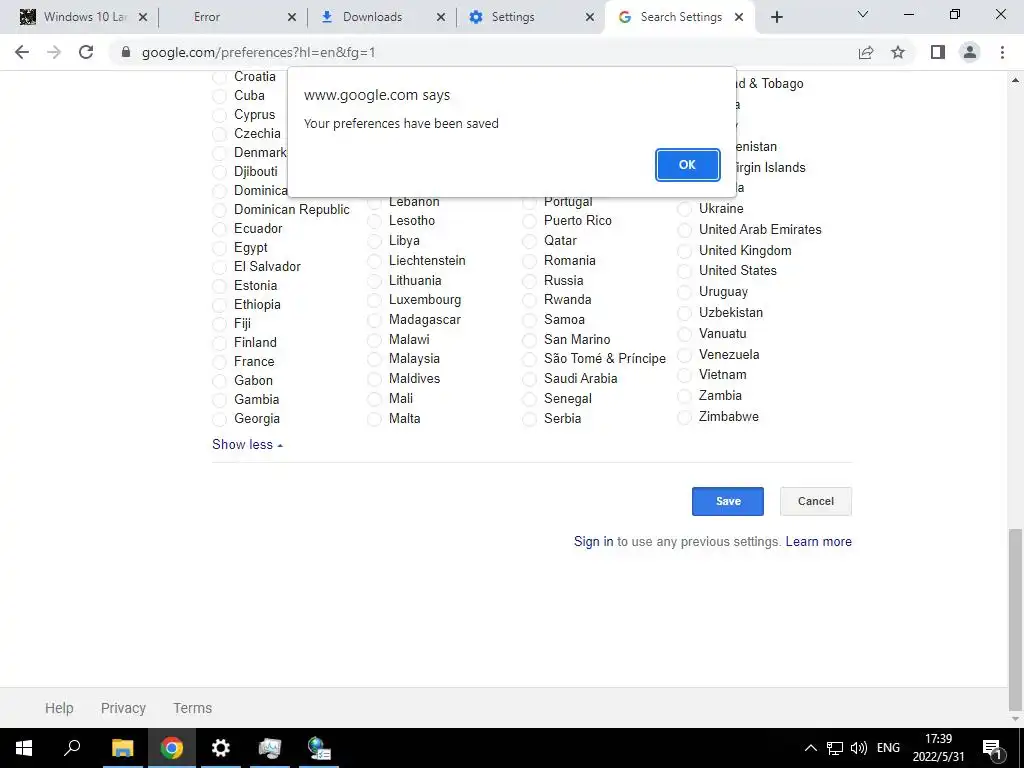Open the volume tray icon
The image size is (1024, 768).
[859, 748]
